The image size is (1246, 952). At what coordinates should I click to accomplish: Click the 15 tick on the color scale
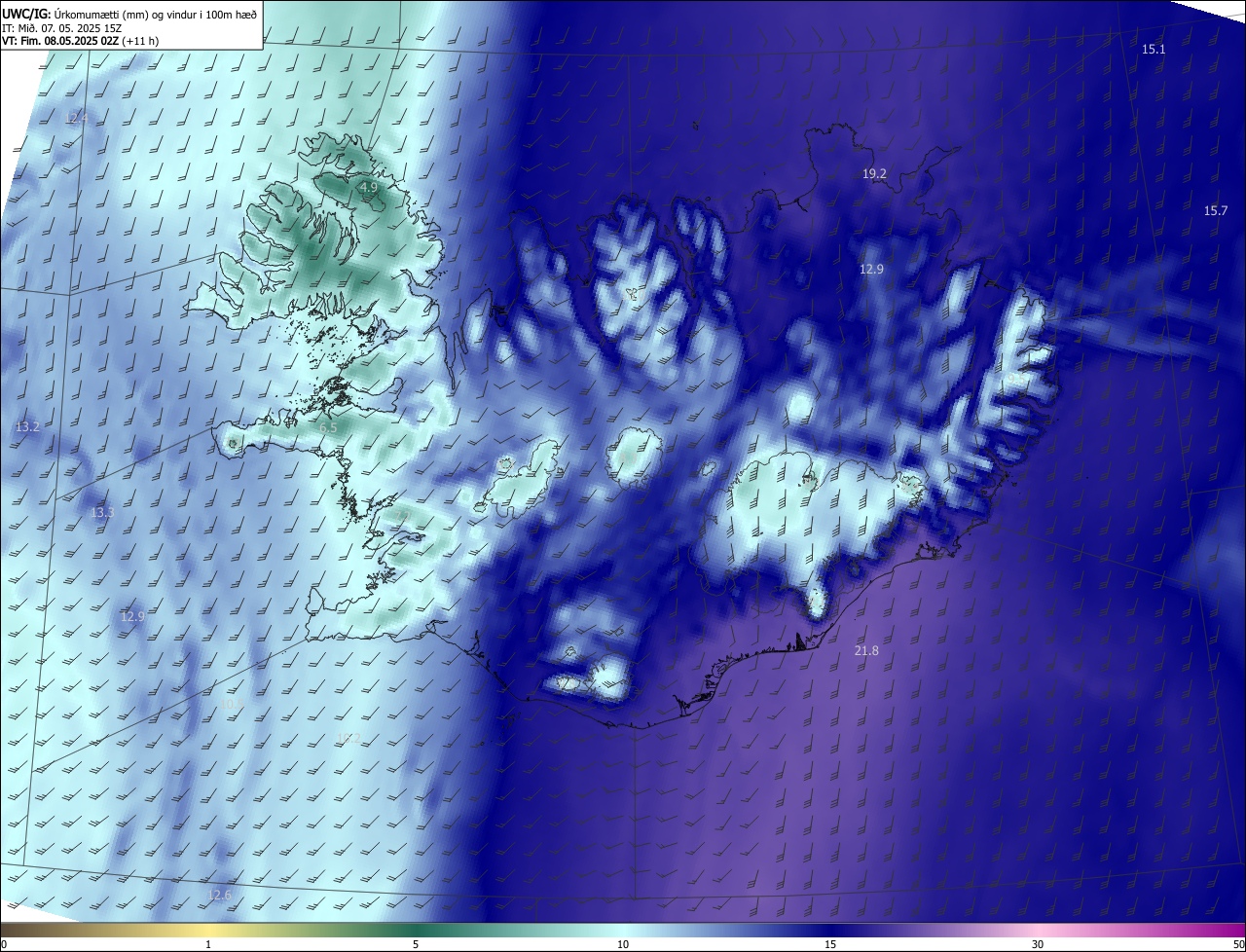(x=830, y=944)
